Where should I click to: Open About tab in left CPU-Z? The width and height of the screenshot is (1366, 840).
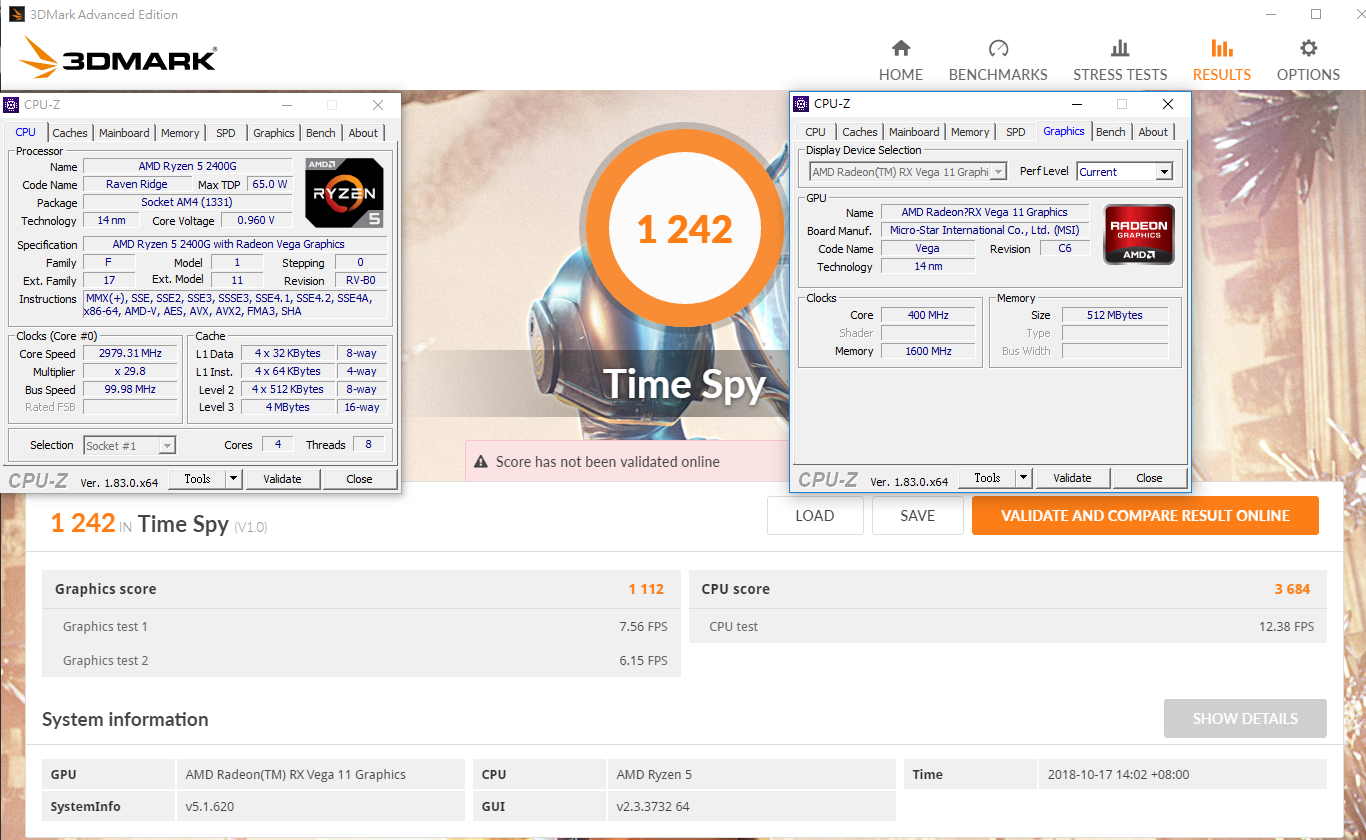(363, 133)
